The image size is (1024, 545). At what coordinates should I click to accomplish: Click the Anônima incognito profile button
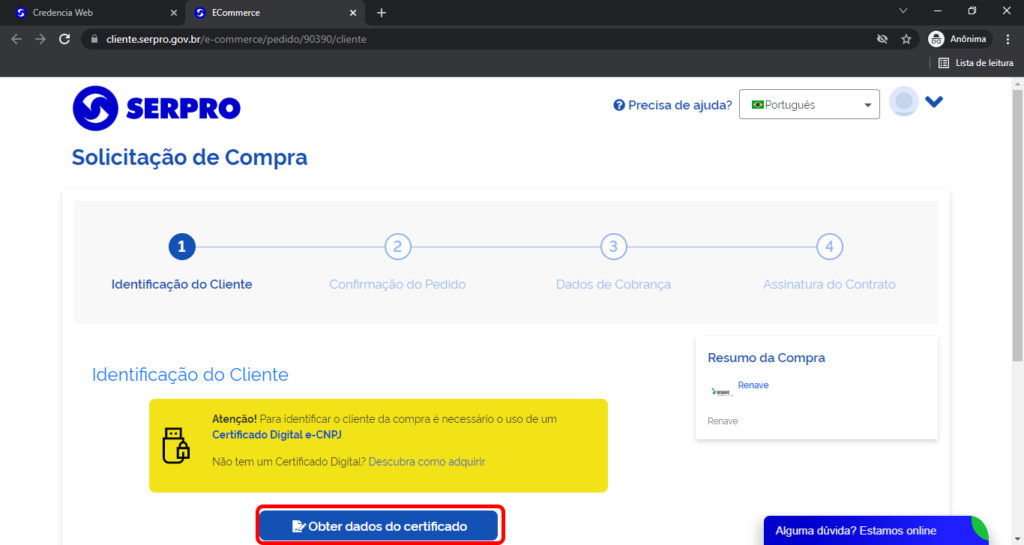pos(957,39)
